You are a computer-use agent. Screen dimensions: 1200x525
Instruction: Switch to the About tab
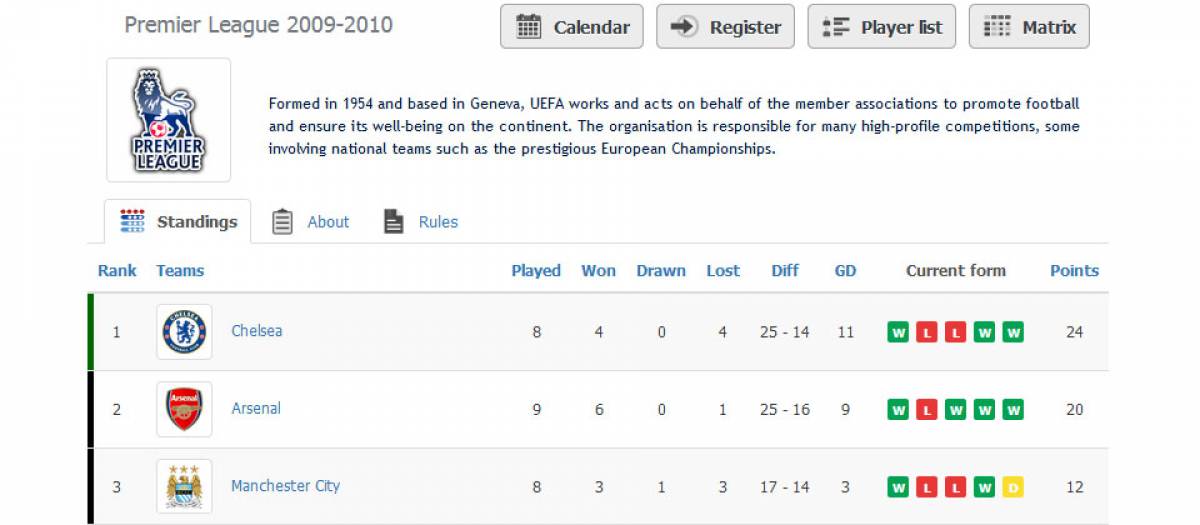tap(311, 222)
